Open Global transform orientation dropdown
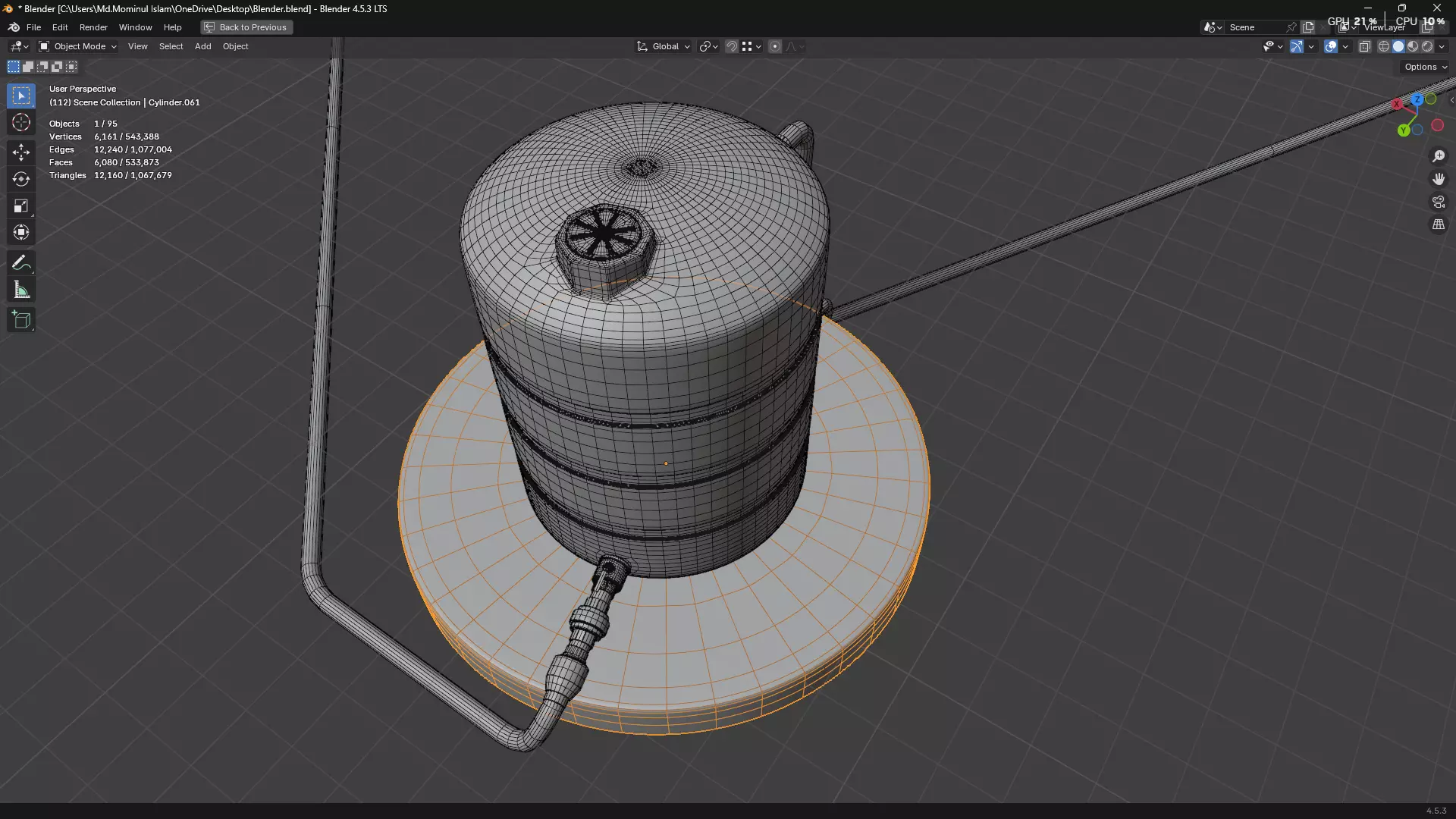This screenshot has width=1456, height=819. pos(664,46)
